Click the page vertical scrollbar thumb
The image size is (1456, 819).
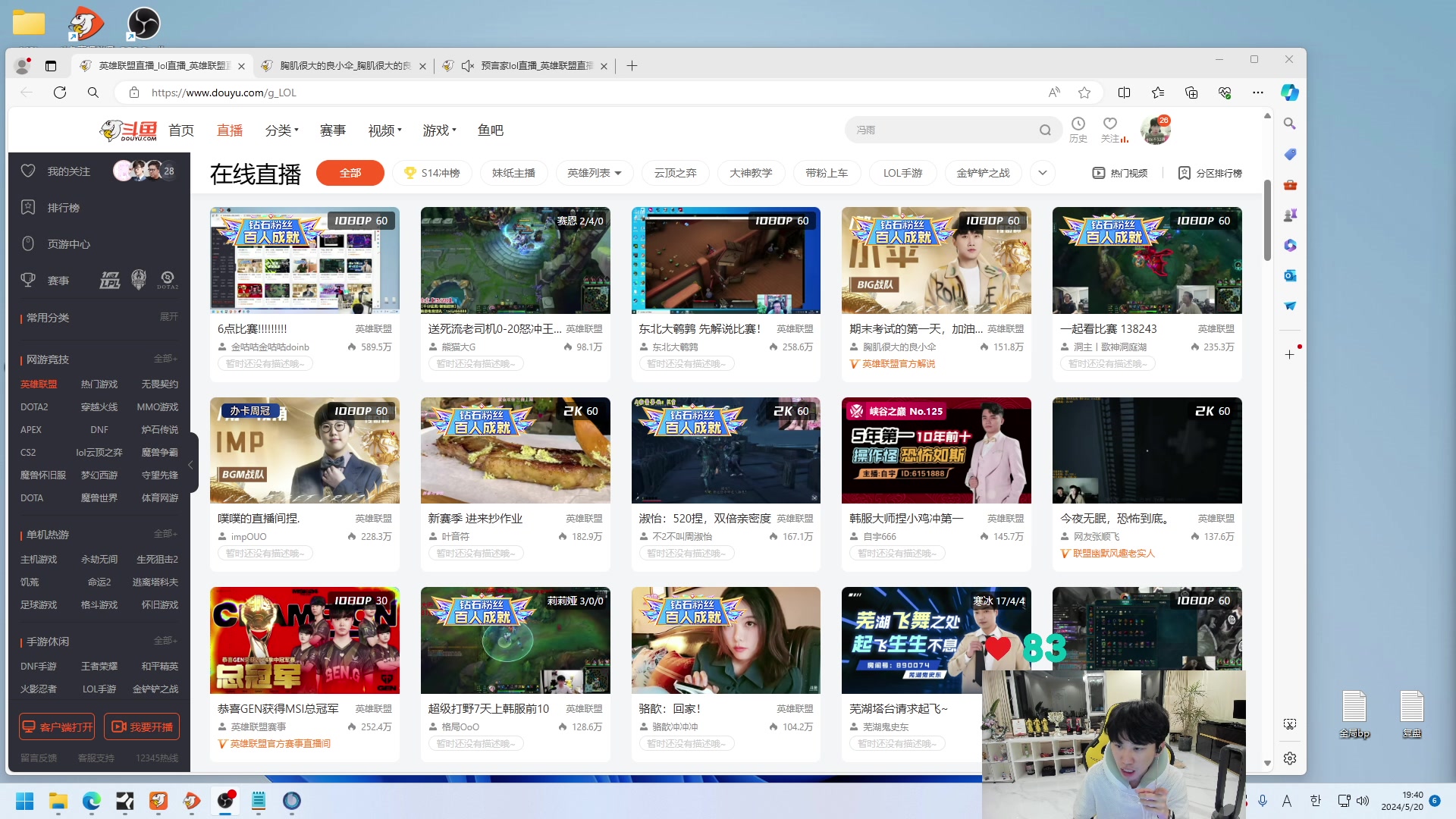[x=1267, y=220]
